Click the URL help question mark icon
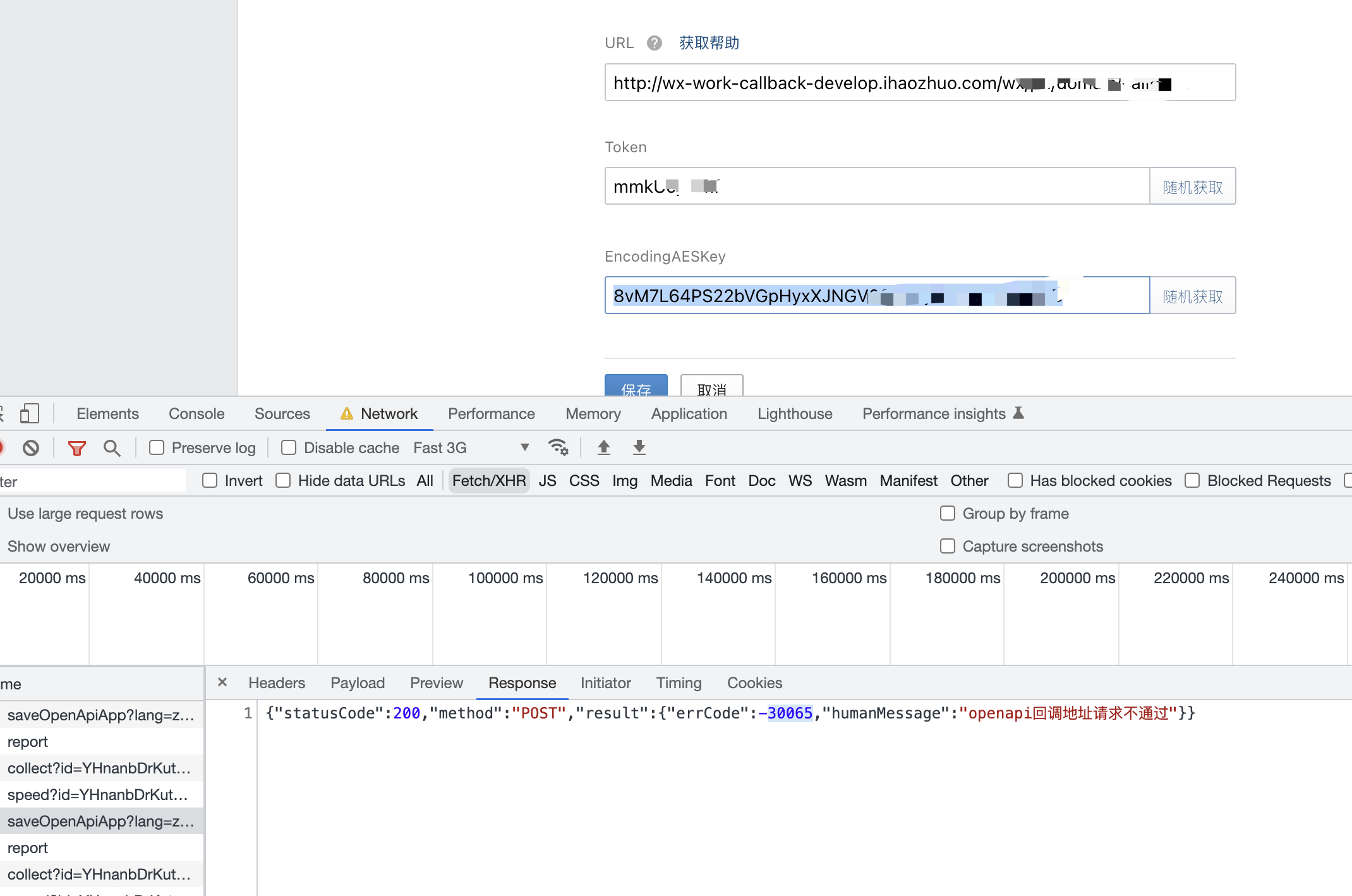 coord(655,43)
